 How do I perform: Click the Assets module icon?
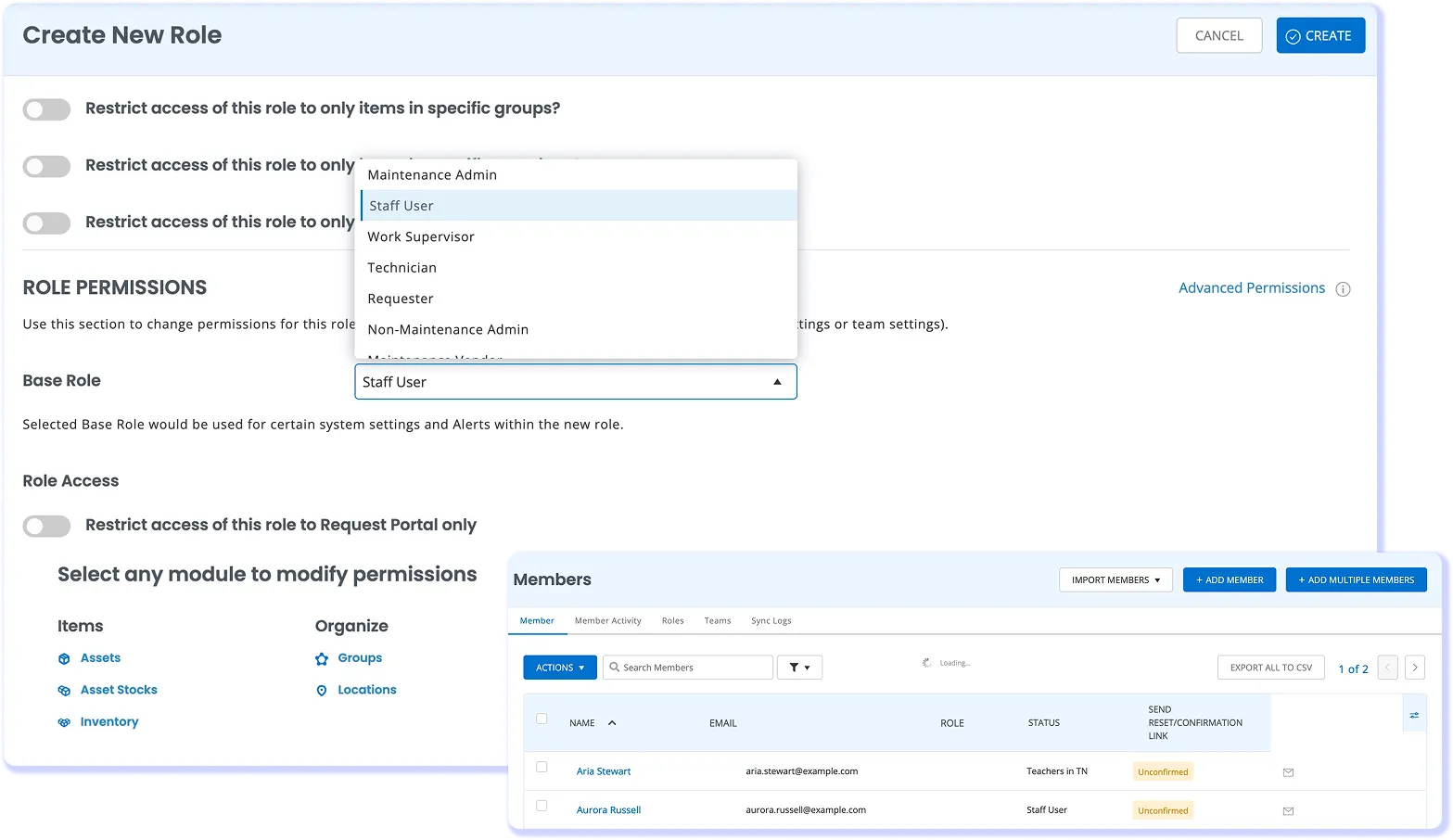pos(64,659)
